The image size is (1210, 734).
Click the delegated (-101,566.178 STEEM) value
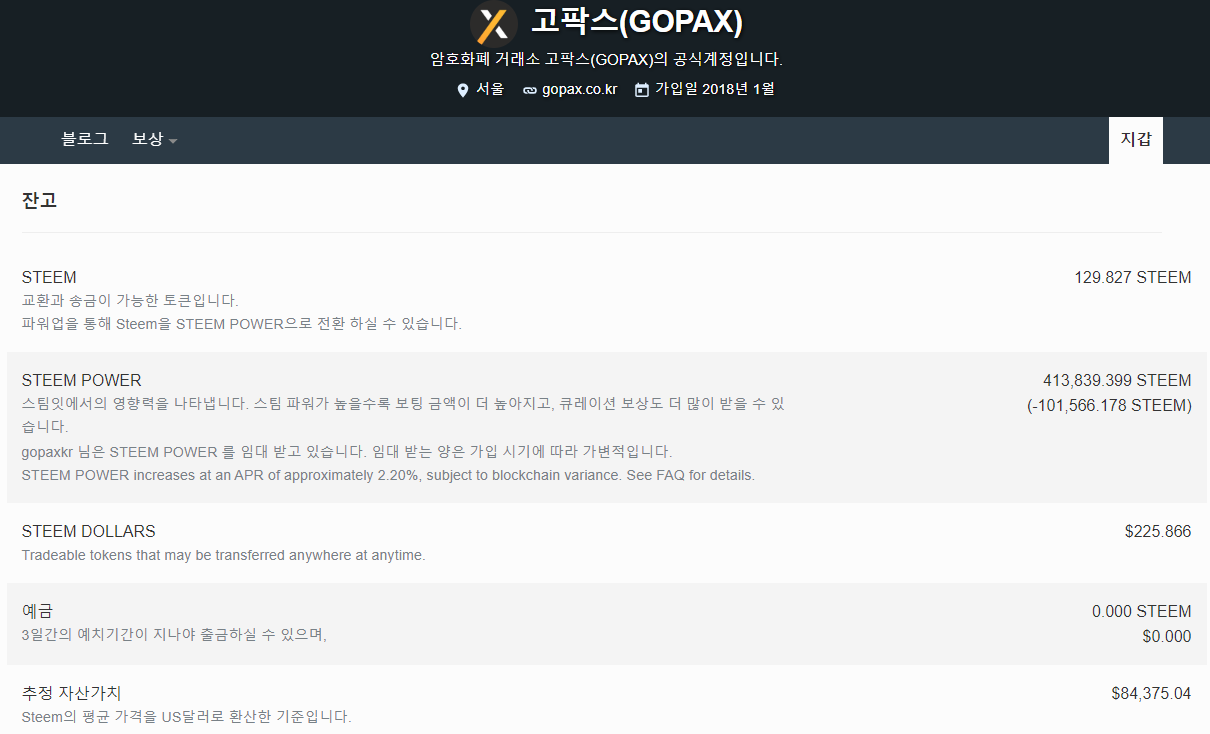[1110, 405]
